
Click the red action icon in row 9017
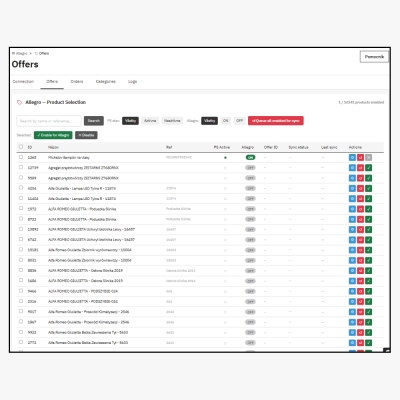360,312
